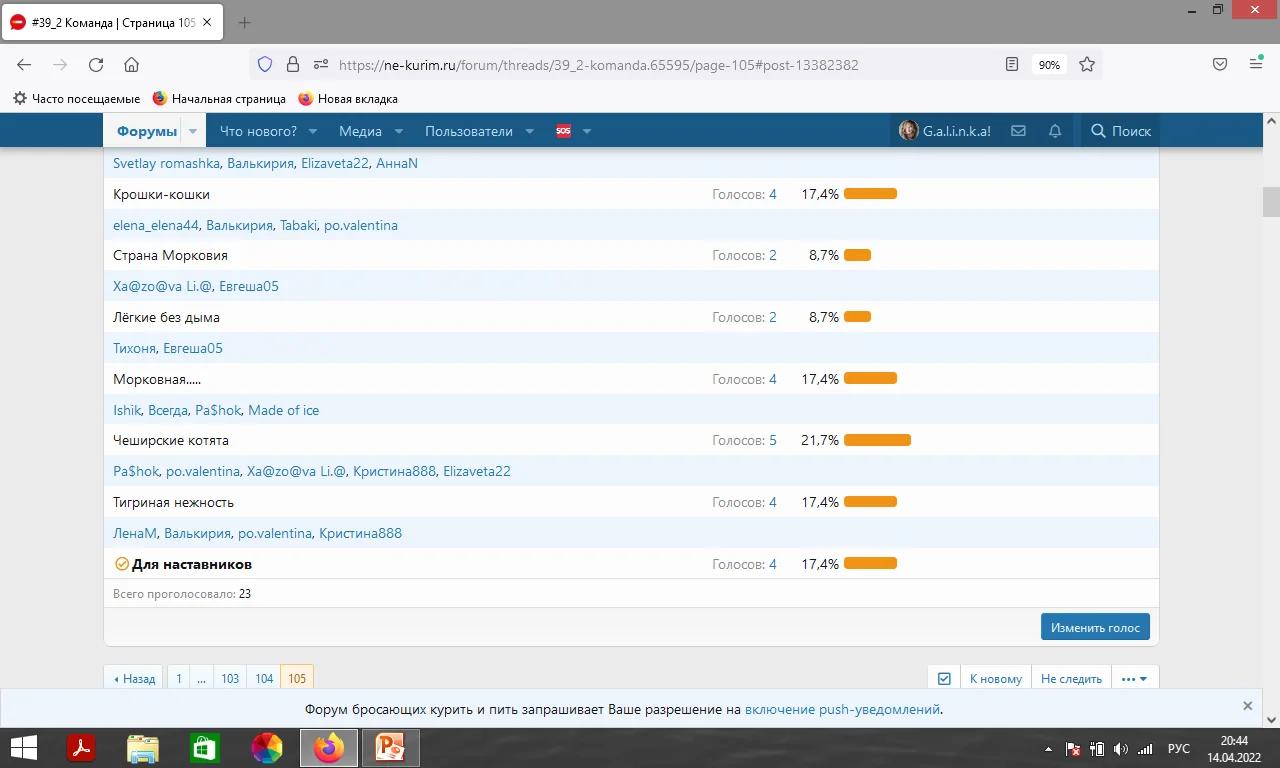
Task: Open the Firefox application menu
Action: [x=1256, y=65]
